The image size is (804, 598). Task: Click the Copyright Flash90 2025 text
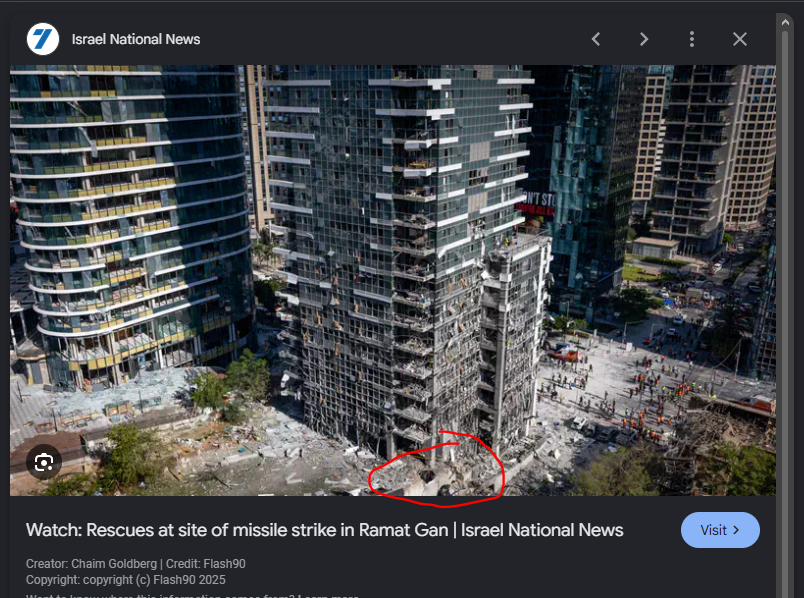coord(126,580)
